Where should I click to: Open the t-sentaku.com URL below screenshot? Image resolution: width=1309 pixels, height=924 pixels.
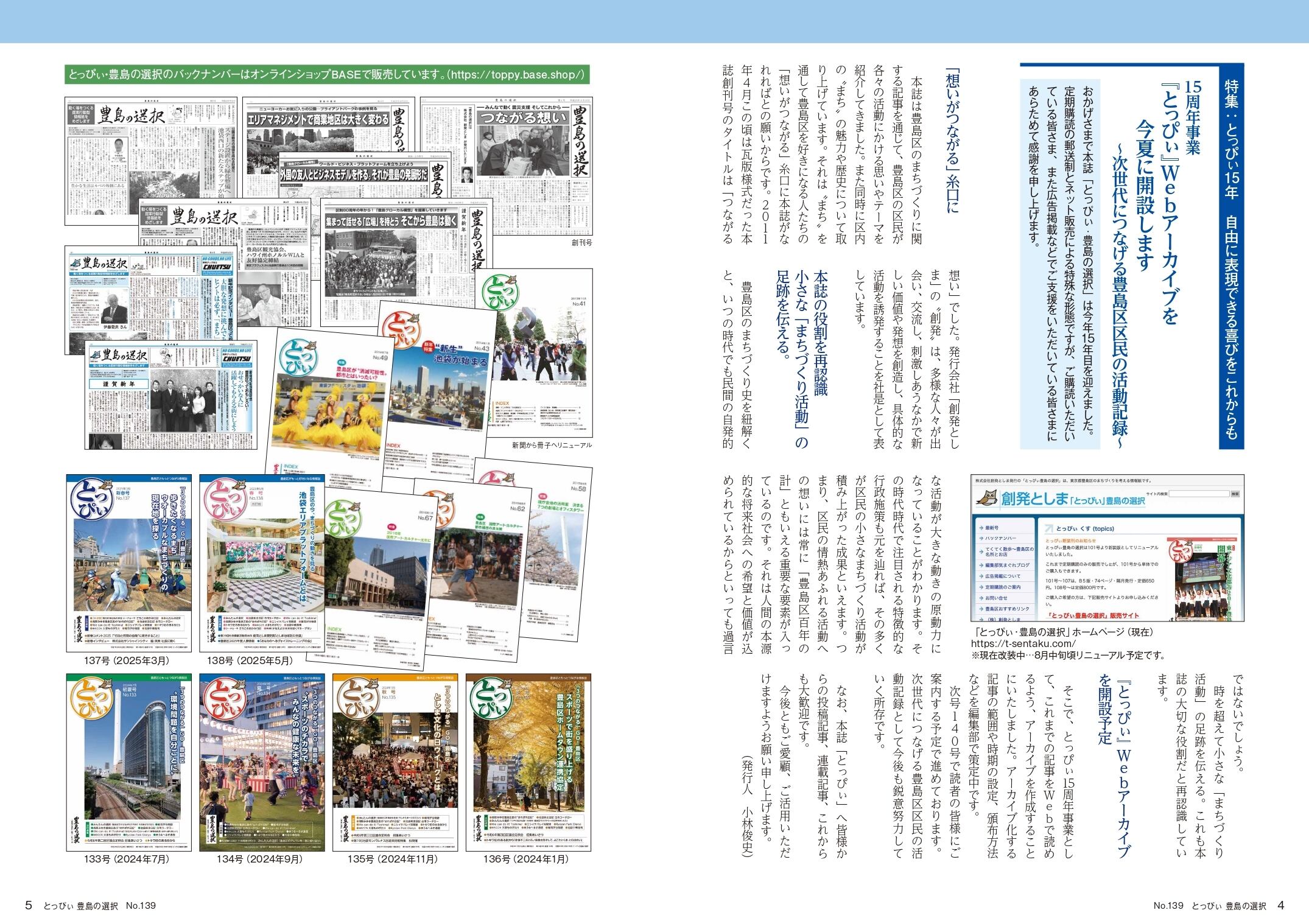pyautogui.click(x=1023, y=643)
